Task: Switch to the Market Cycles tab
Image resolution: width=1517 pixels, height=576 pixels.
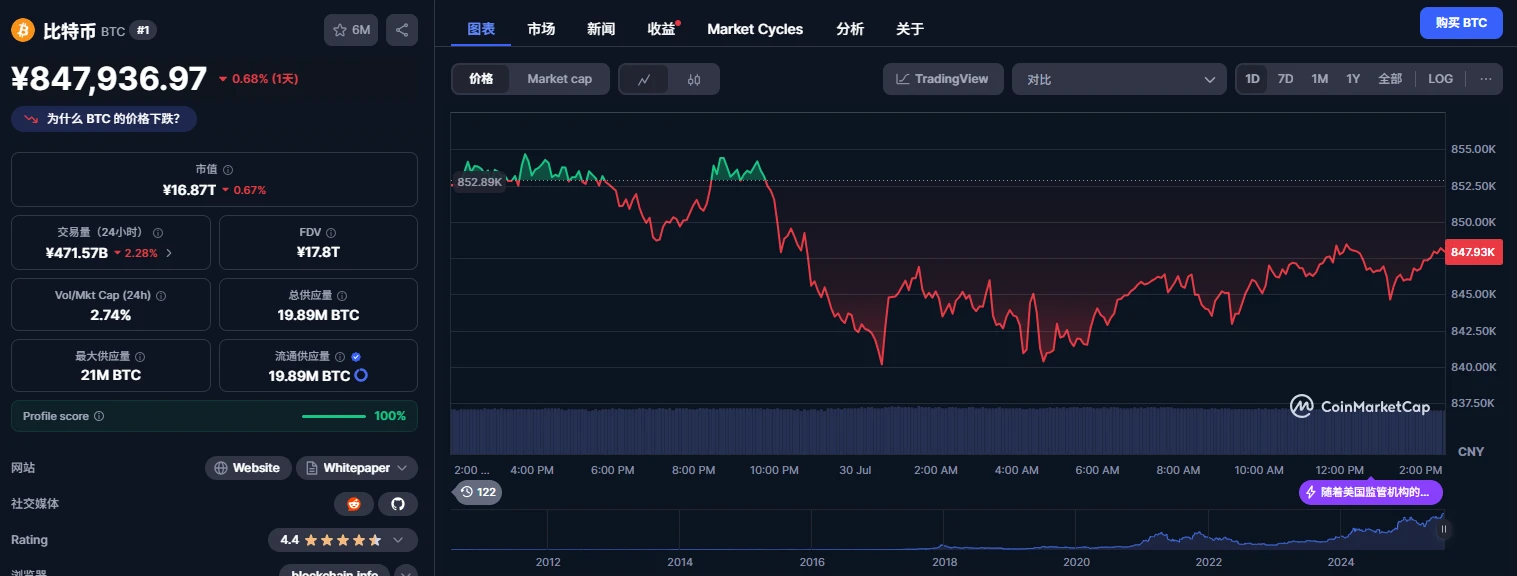Action: (x=755, y=29)
